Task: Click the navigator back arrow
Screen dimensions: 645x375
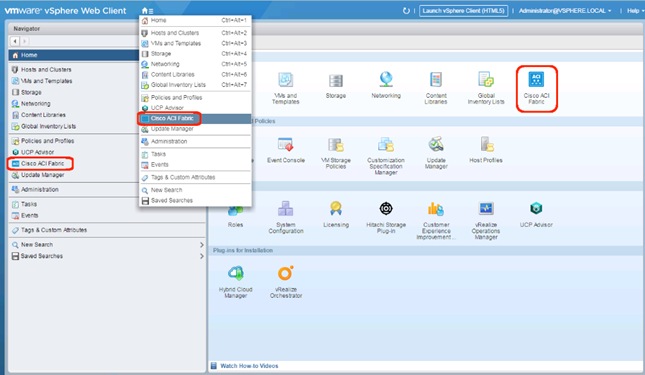Action: point(15,41)
